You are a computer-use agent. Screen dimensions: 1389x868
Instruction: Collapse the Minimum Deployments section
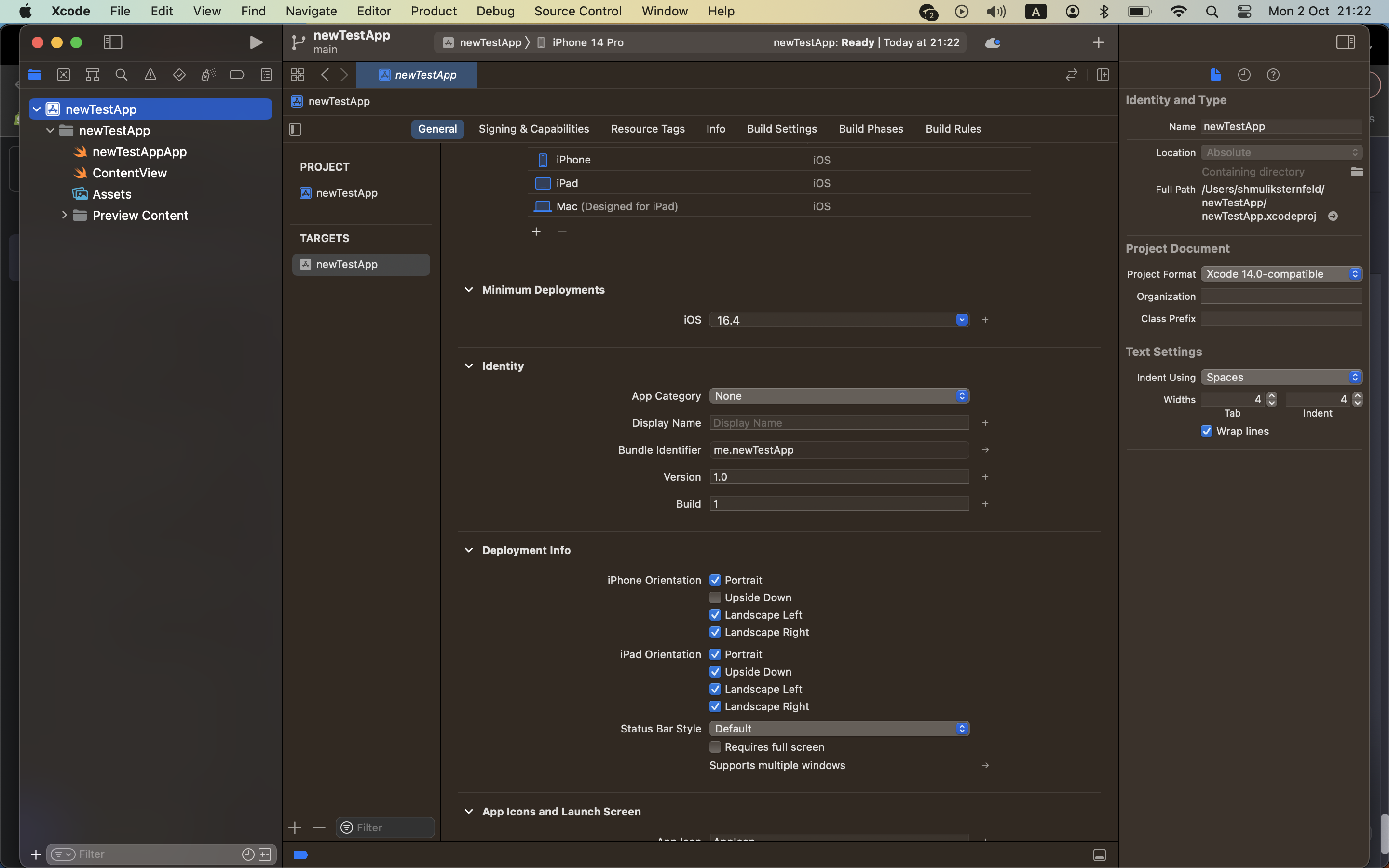pos(468,290)
